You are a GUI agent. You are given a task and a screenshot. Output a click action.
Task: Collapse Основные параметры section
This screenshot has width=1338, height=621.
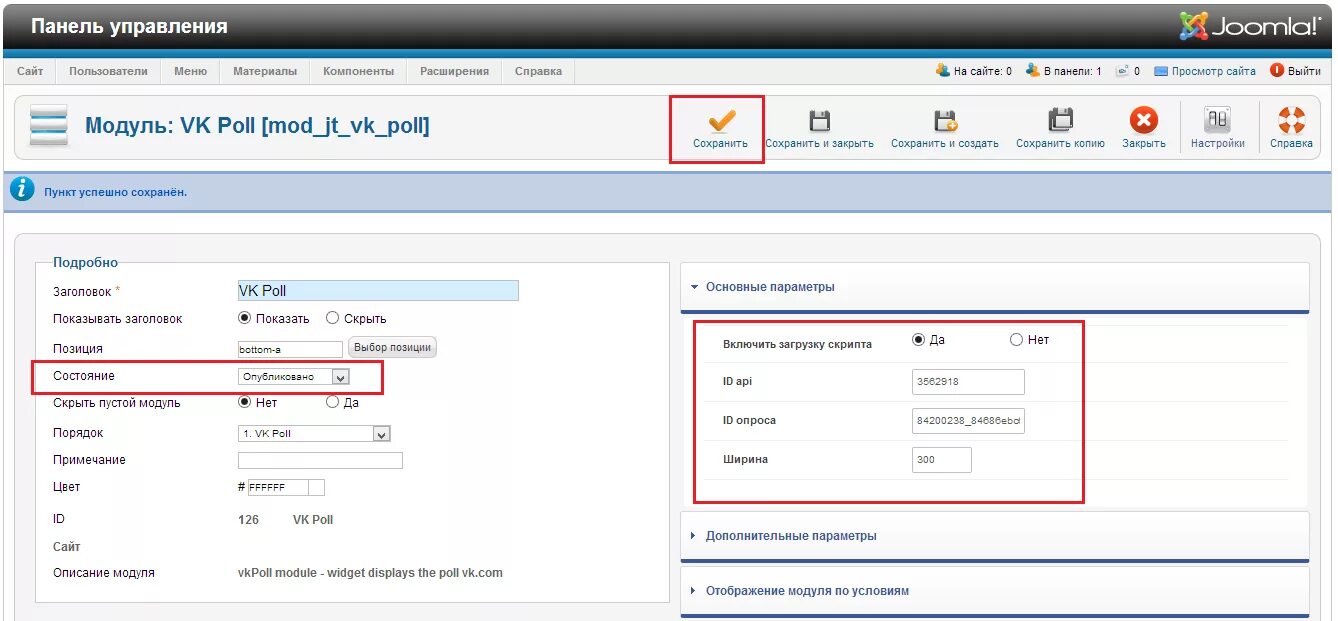pyautogui.click(x=995, y=287)
